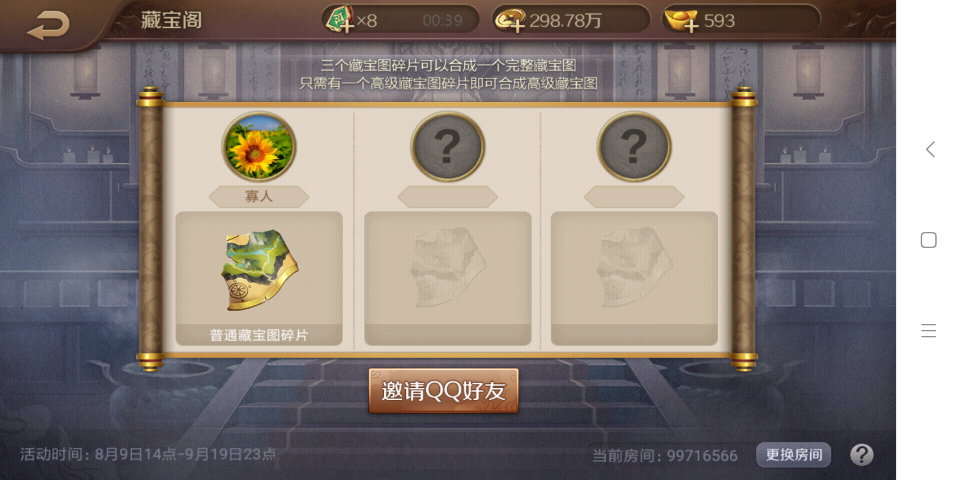The image size is (960, 480).
Task: Tap the Android back navigation chevron
Action: (930, 149)
